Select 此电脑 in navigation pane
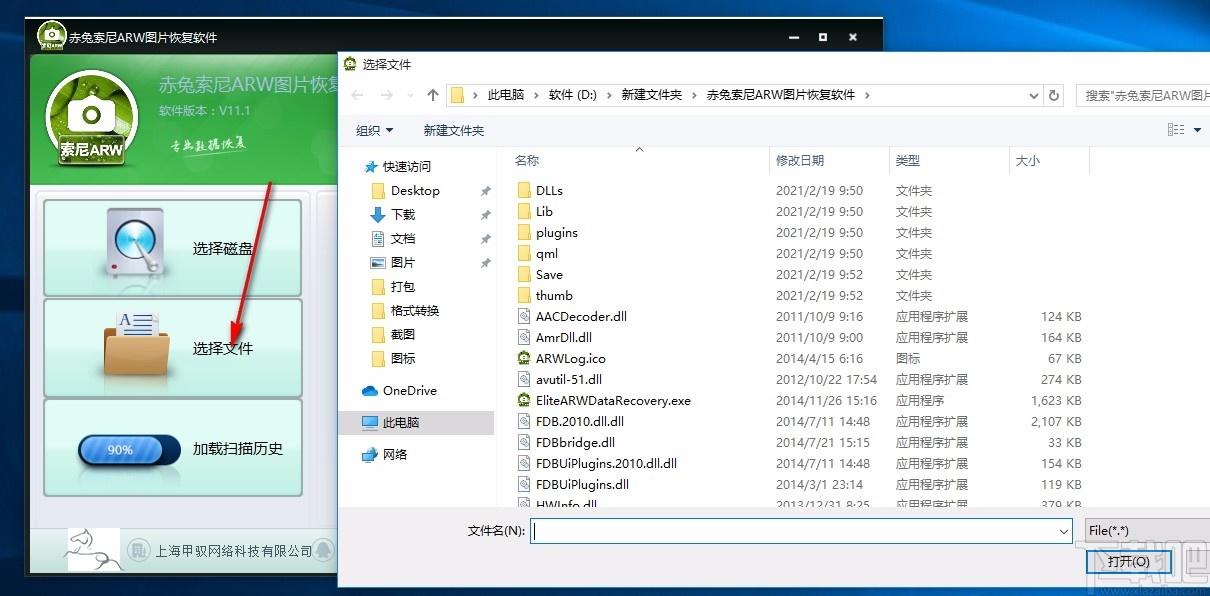 pyautogui.click(x=416, y=422)
